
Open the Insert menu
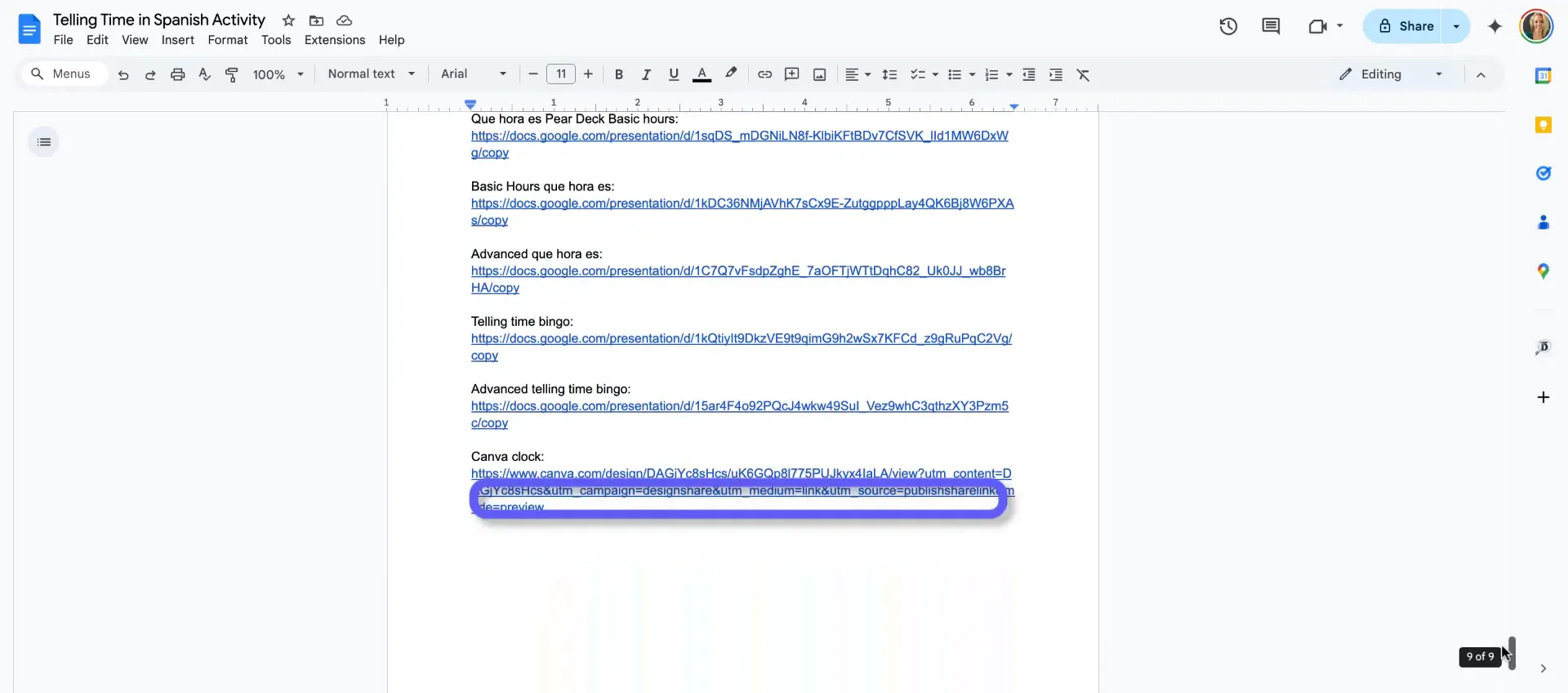[177, 40]
